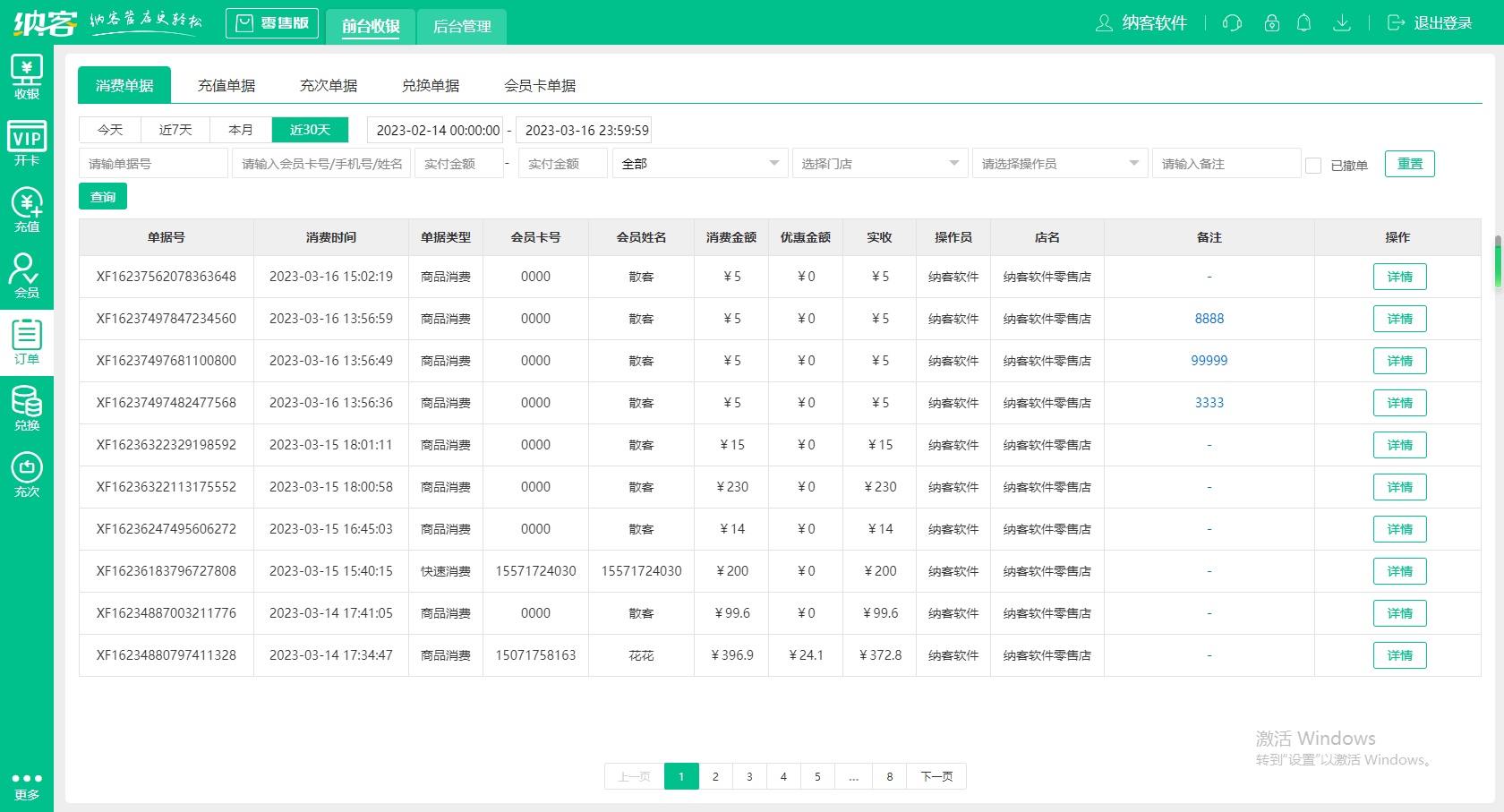Select the 近7天 time filter
This screenshot has width=1504, height=812.
(175, 129)
